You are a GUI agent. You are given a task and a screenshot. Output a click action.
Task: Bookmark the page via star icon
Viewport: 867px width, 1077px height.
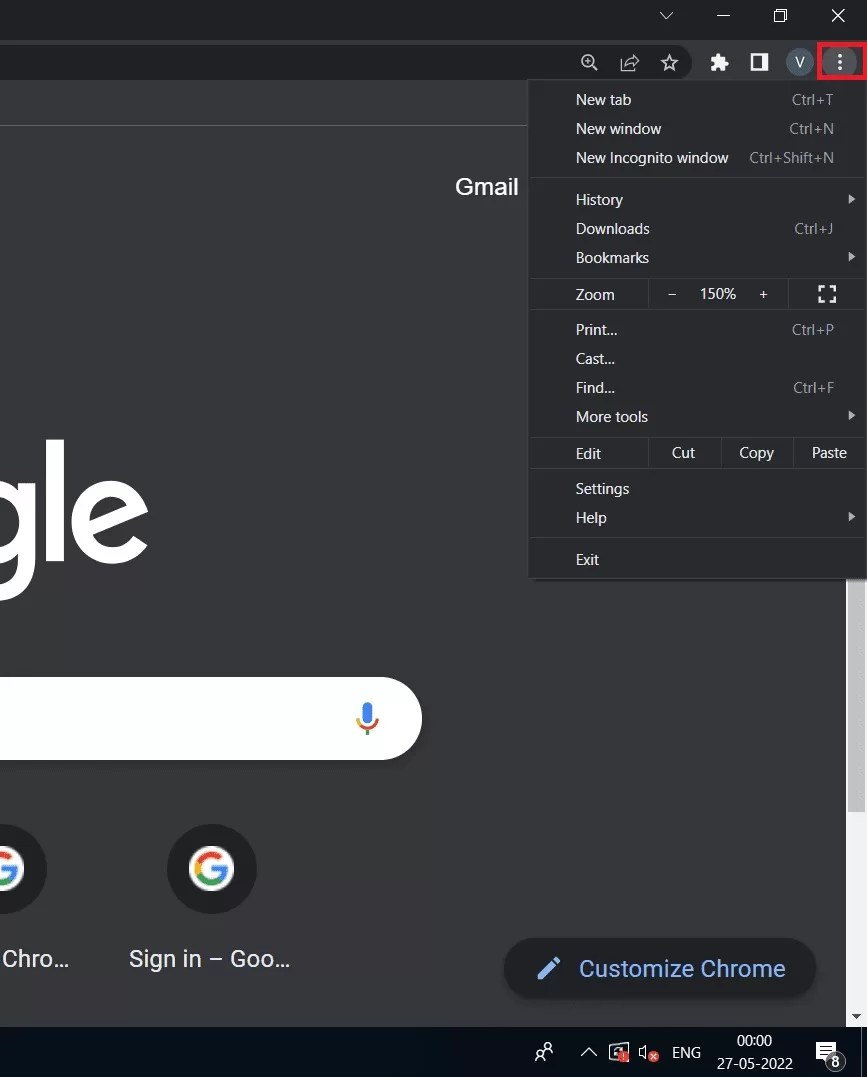pyautogui.click(x=669, y=62)
